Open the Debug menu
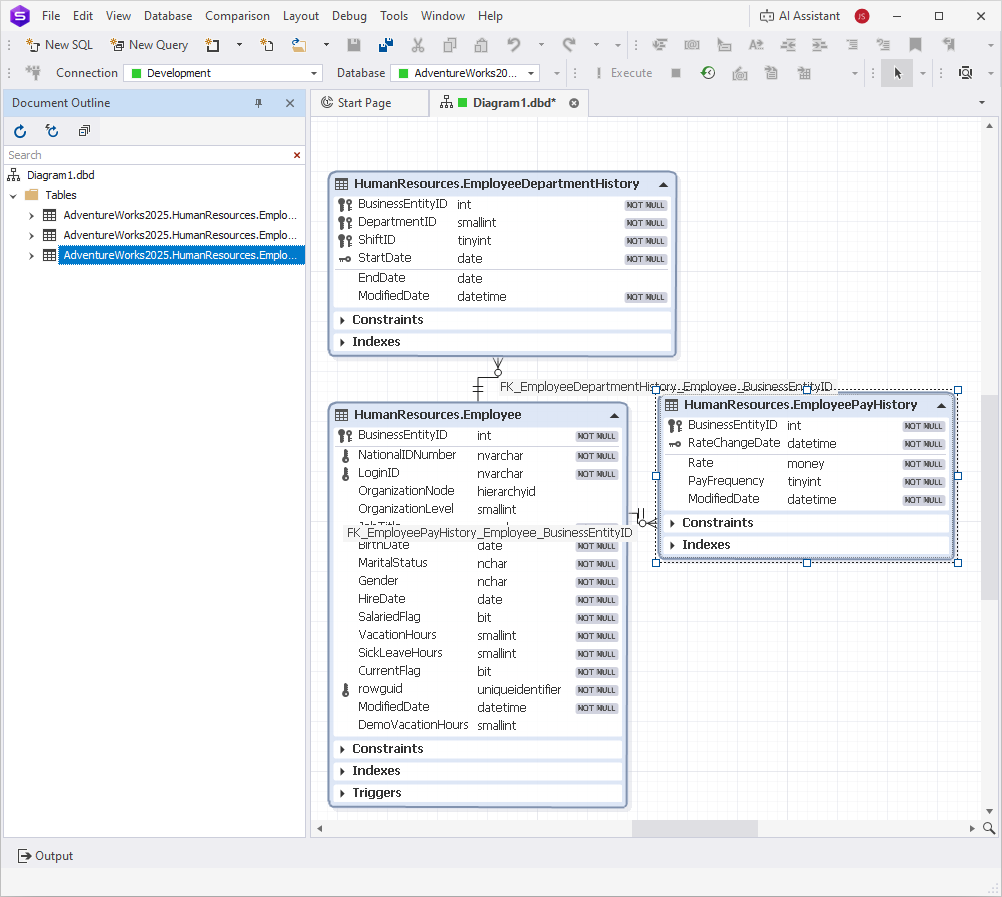 tap(350, 16)
